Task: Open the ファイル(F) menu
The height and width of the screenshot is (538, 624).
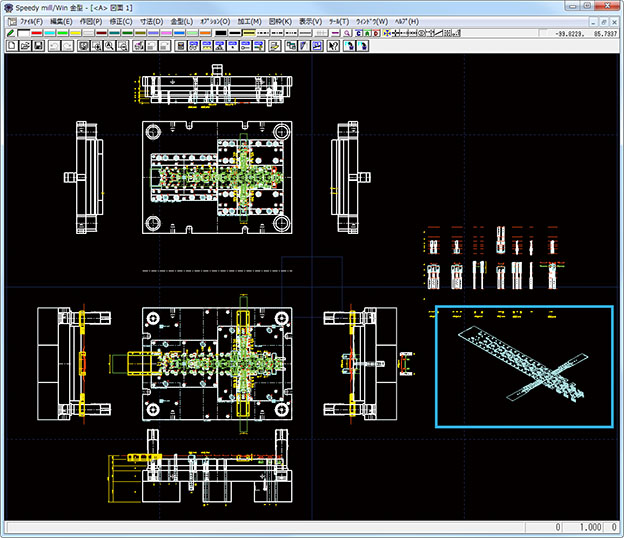Action: click(31, 20)
